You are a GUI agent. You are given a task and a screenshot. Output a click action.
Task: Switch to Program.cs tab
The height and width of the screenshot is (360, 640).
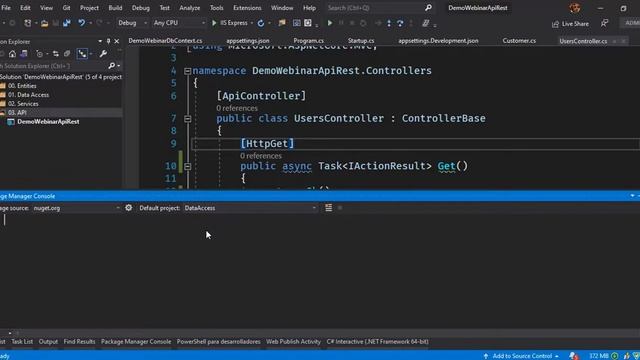coord(309,41)
